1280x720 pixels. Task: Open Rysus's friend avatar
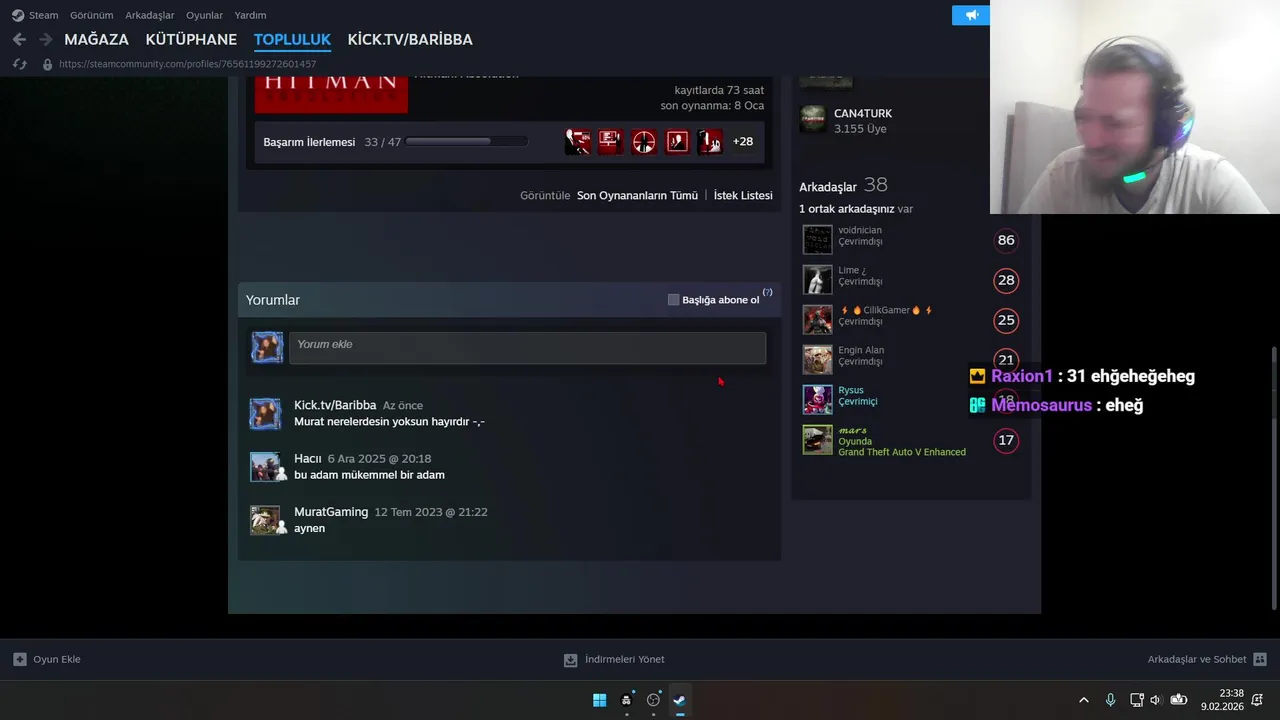click(x=817, y=400)
